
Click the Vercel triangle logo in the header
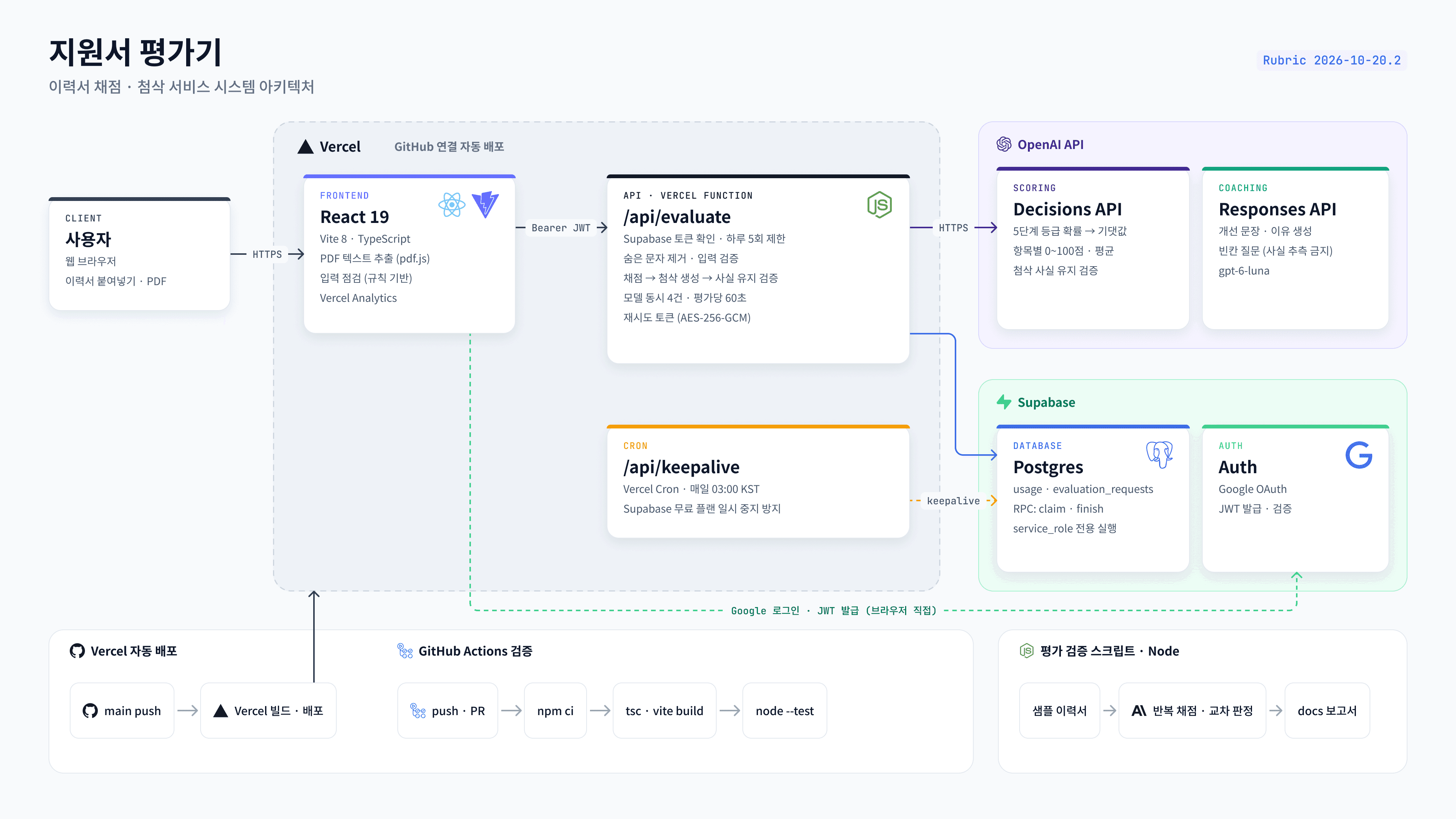305,147
